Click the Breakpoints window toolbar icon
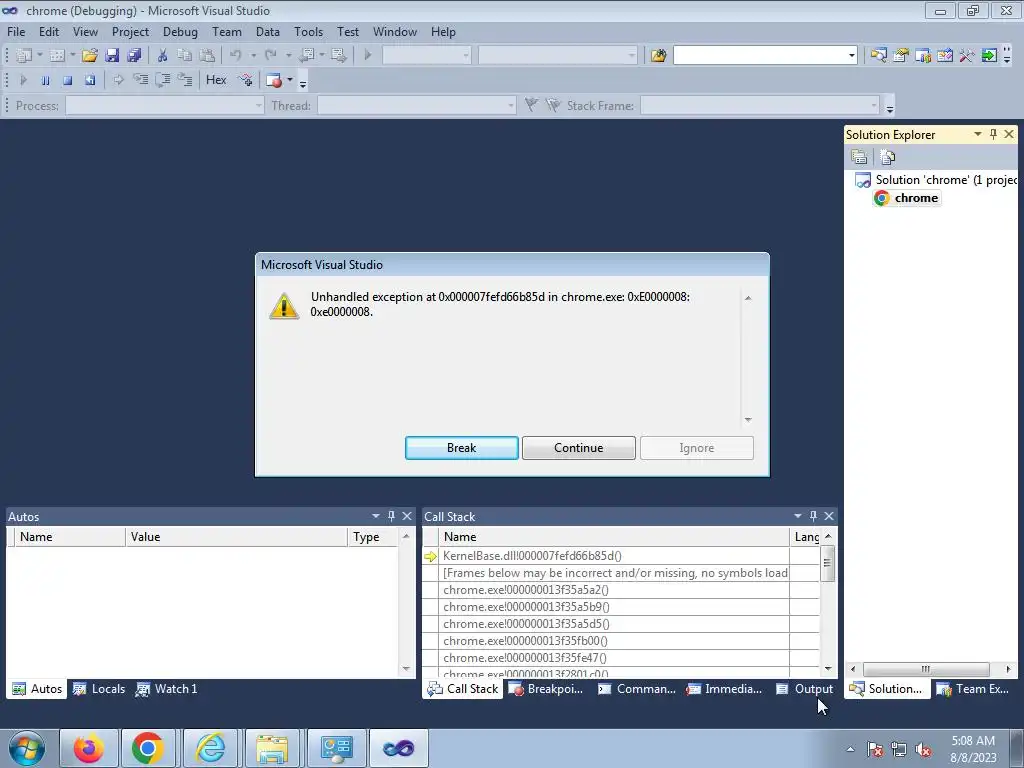This screenshot has width=1024, height=768. (x=274, y=80)
